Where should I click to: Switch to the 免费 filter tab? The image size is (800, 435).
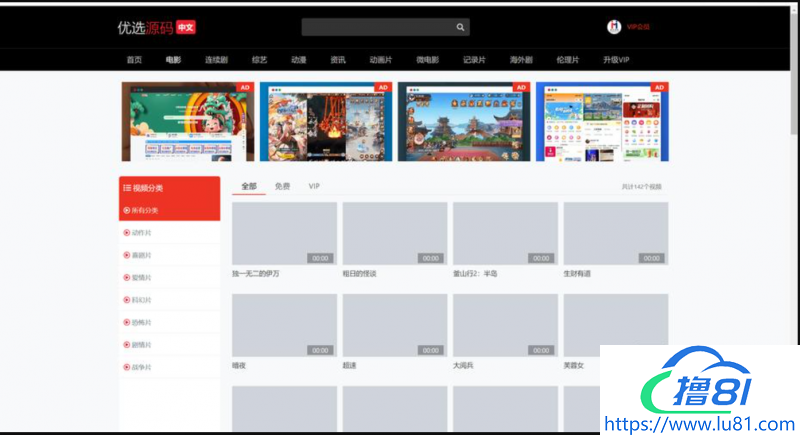tap(283, 186)
